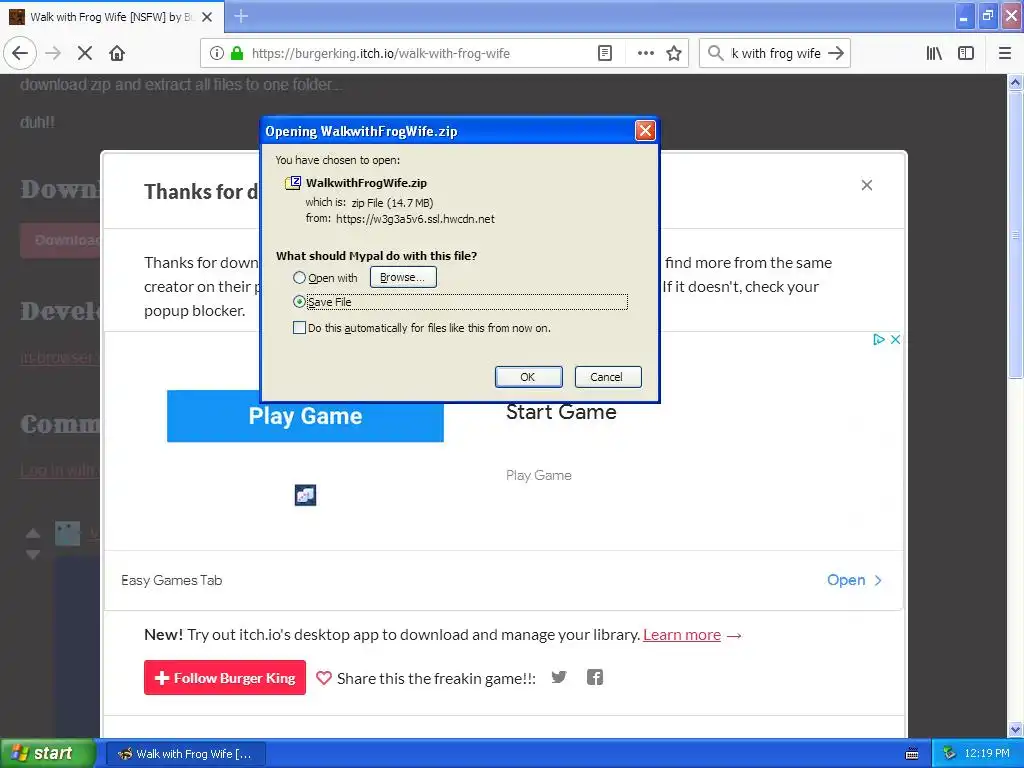Open the hamburger application menu
Screen dimensions: 1024x768
click(x=1004, y=53)
